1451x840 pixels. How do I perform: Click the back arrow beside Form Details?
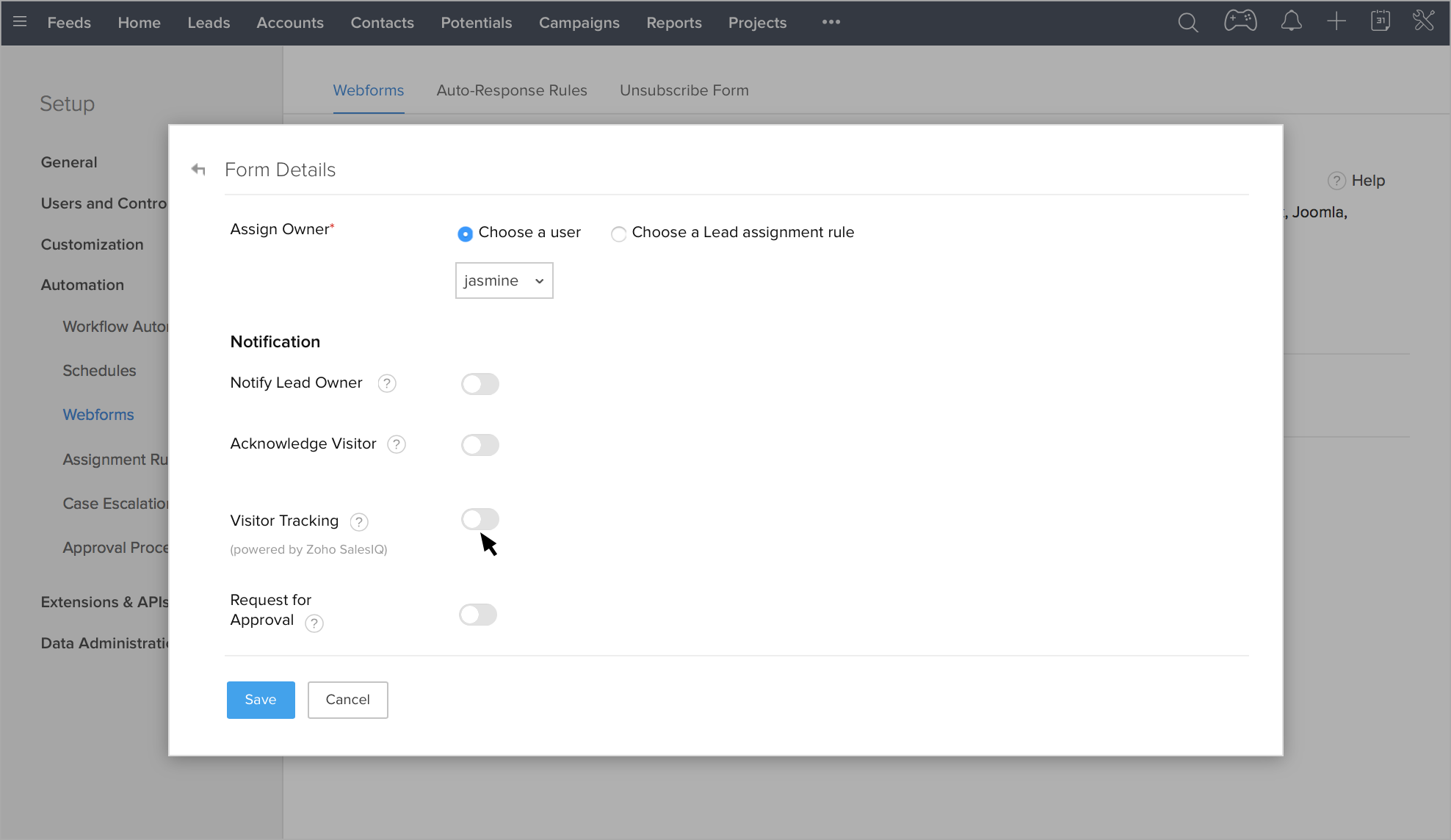pos(198,170)
